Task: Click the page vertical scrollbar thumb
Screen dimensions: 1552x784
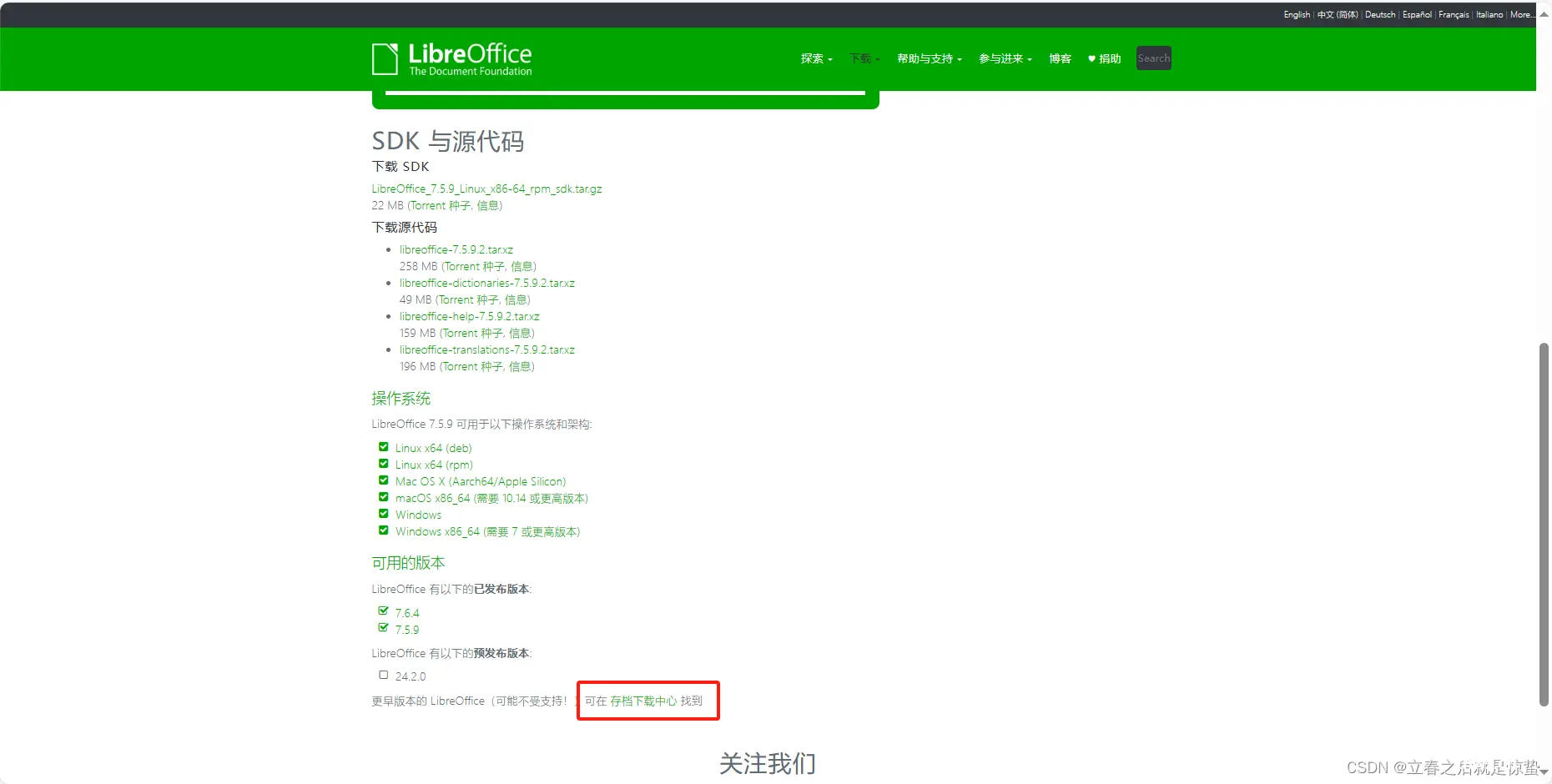Action: (1544, 524)
